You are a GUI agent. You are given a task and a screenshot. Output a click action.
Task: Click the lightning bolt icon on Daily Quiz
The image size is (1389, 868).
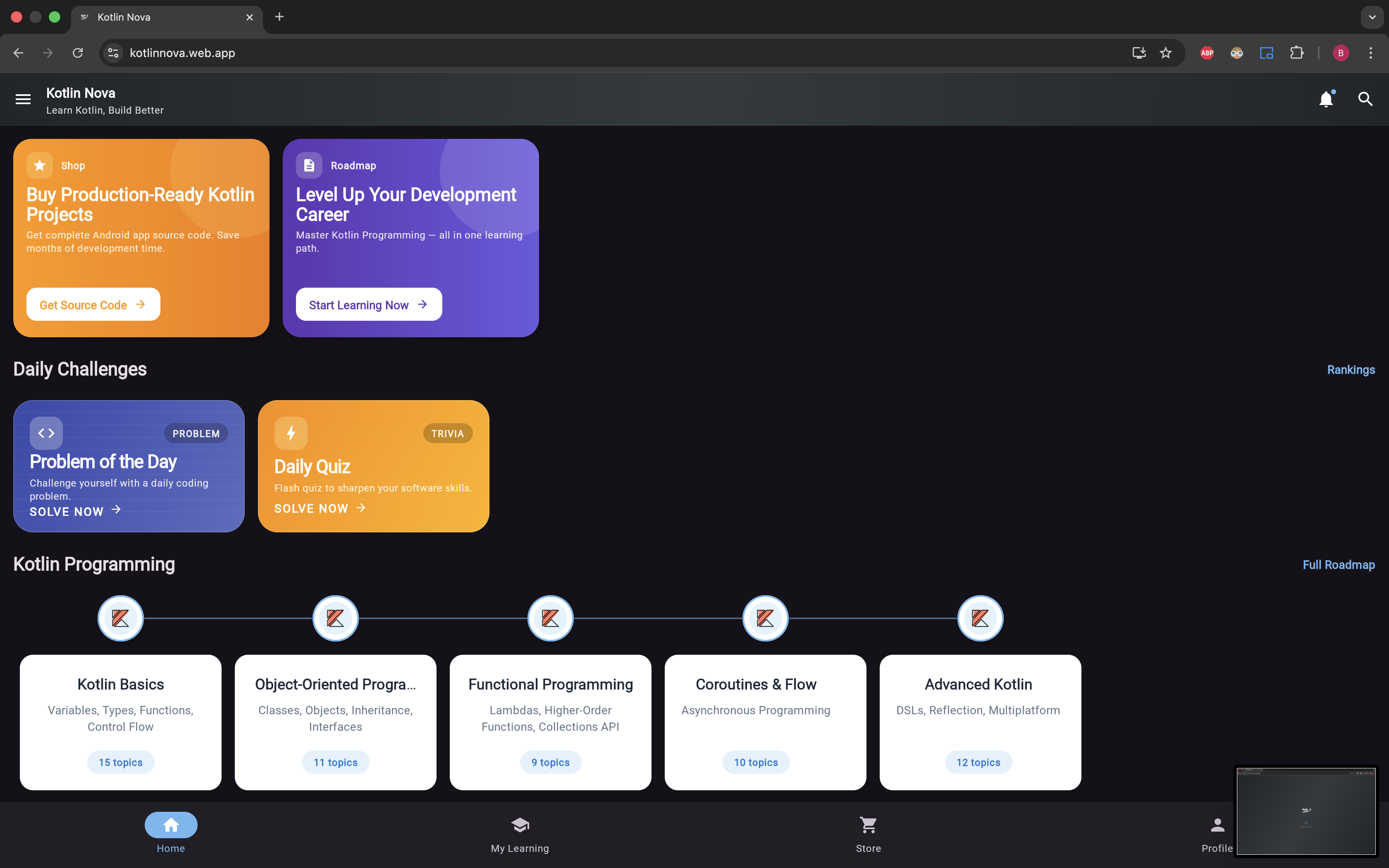click(291, 433)
